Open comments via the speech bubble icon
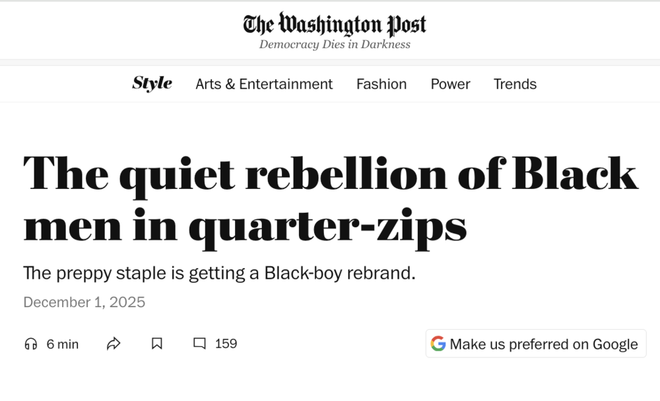 pos(199,344)
